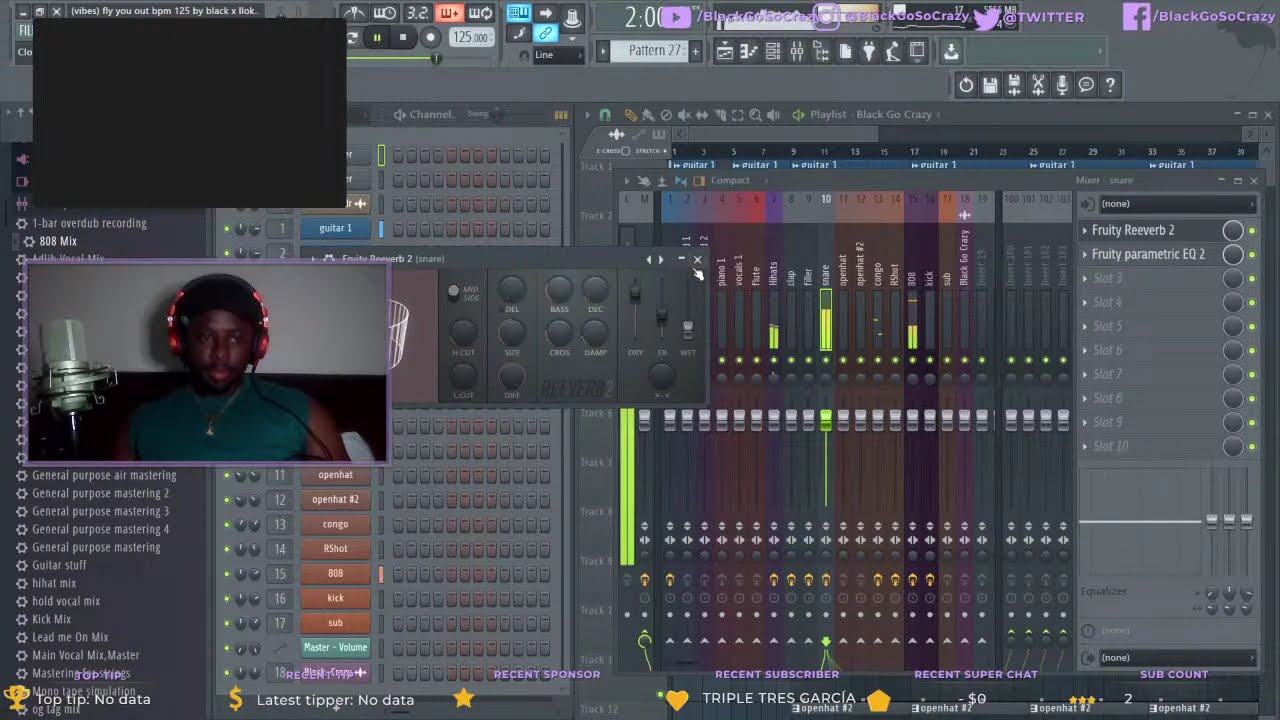Image resolution: width=1280 pixels, height=720 pixels.
Task: Save the project with the disk icon
Action: point(990,85)
